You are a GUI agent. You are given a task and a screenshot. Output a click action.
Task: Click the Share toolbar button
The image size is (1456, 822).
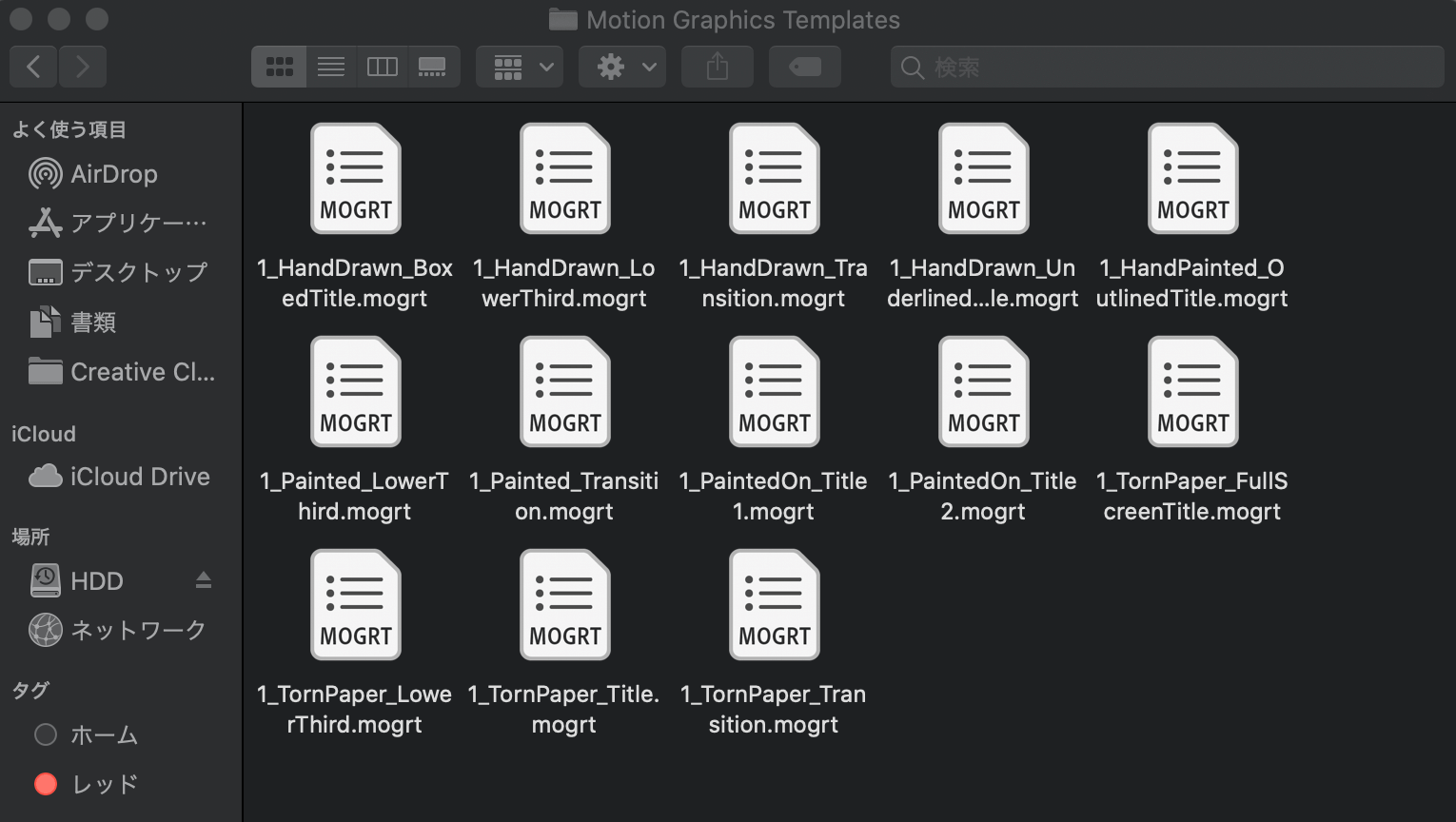[718, 67]
